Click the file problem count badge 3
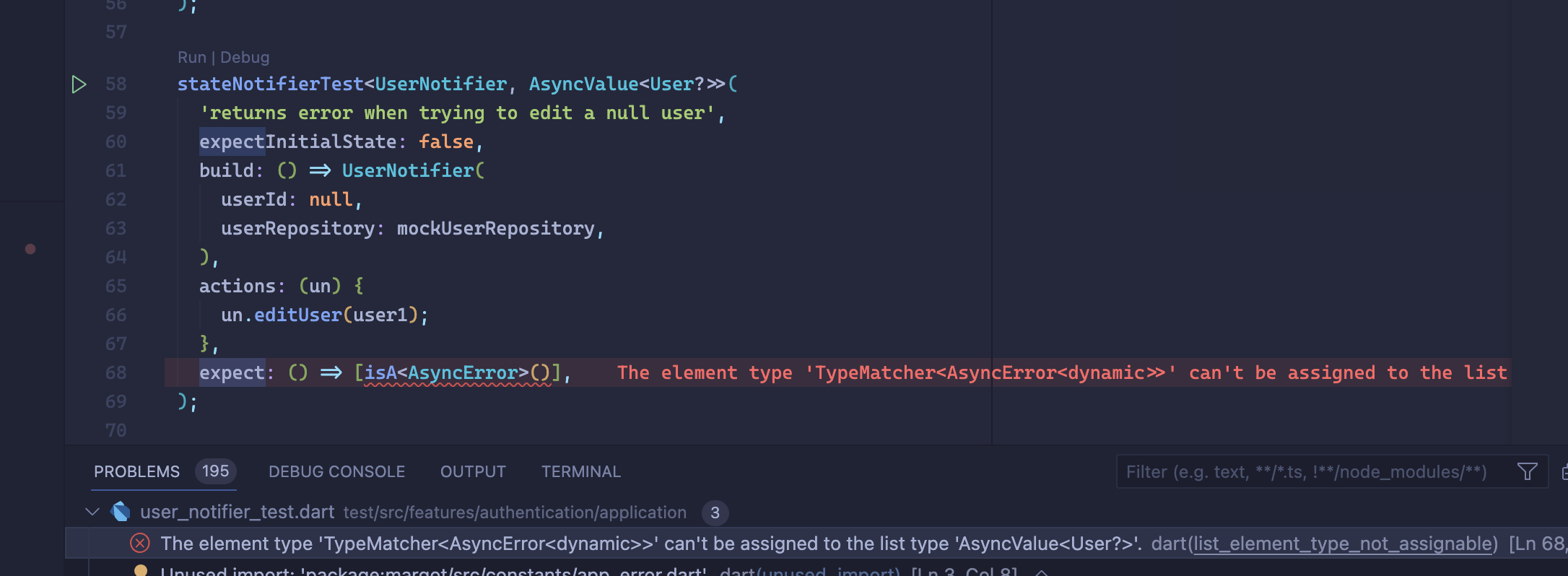This screenshot has width=1568, height=576. [x=715, y=512]
